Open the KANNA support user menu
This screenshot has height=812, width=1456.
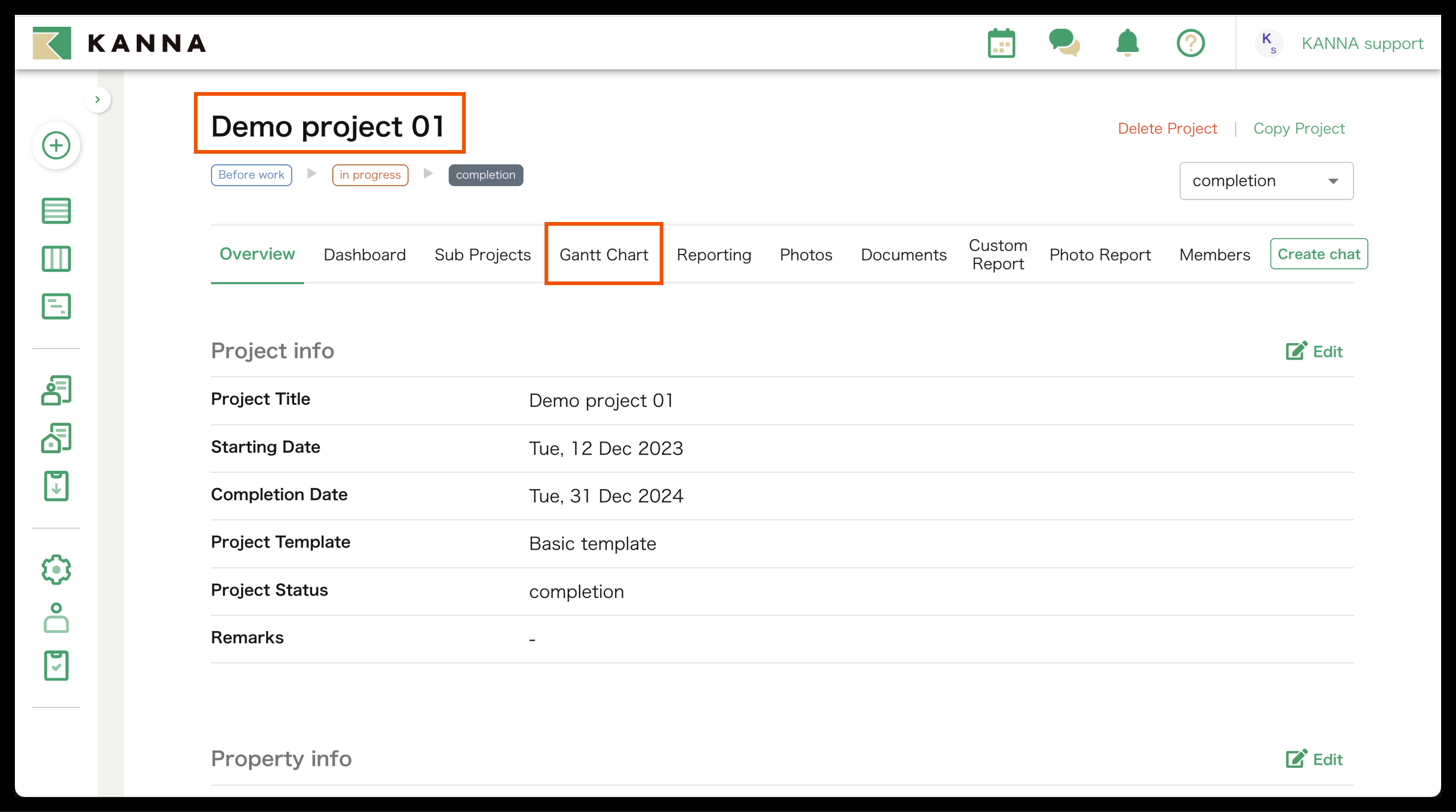(1362, 43)
